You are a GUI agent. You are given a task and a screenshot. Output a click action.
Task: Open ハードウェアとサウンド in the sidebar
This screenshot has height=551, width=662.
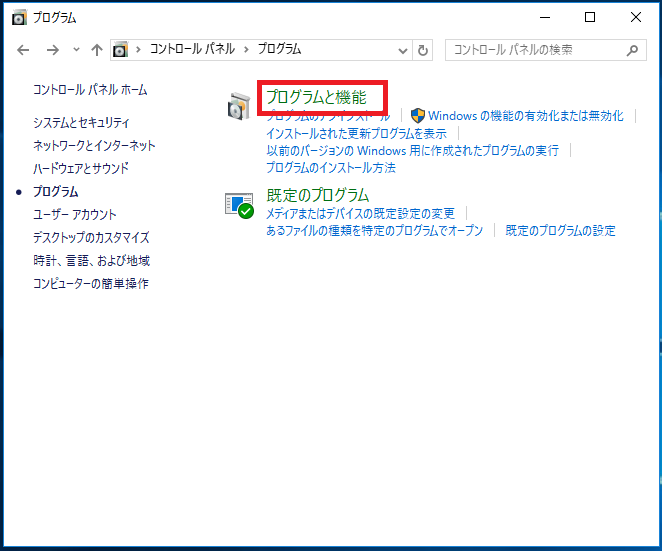tap(81, 168)
